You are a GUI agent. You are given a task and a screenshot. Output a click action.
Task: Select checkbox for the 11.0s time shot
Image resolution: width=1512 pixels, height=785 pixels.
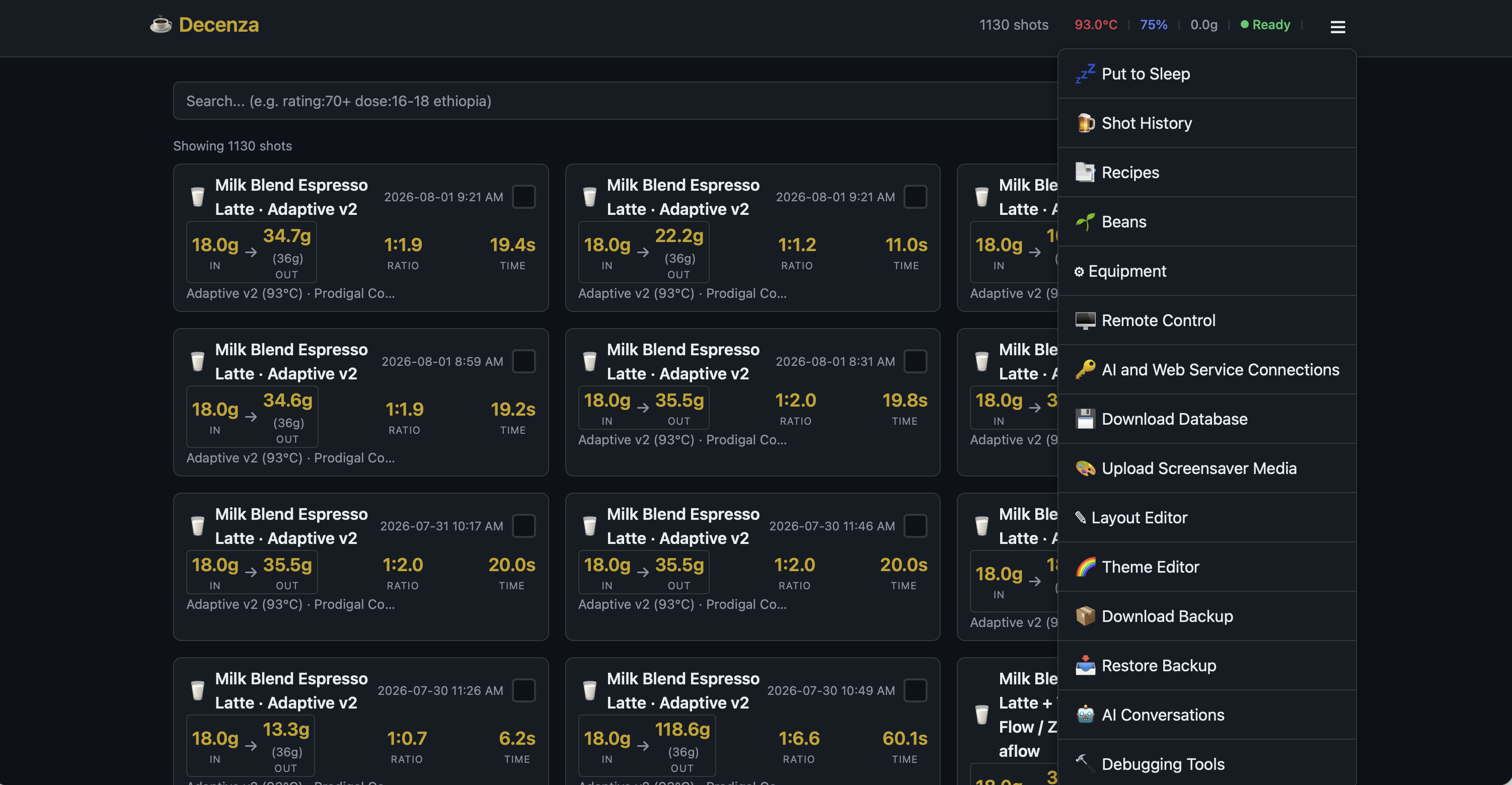tap(915, 197)
